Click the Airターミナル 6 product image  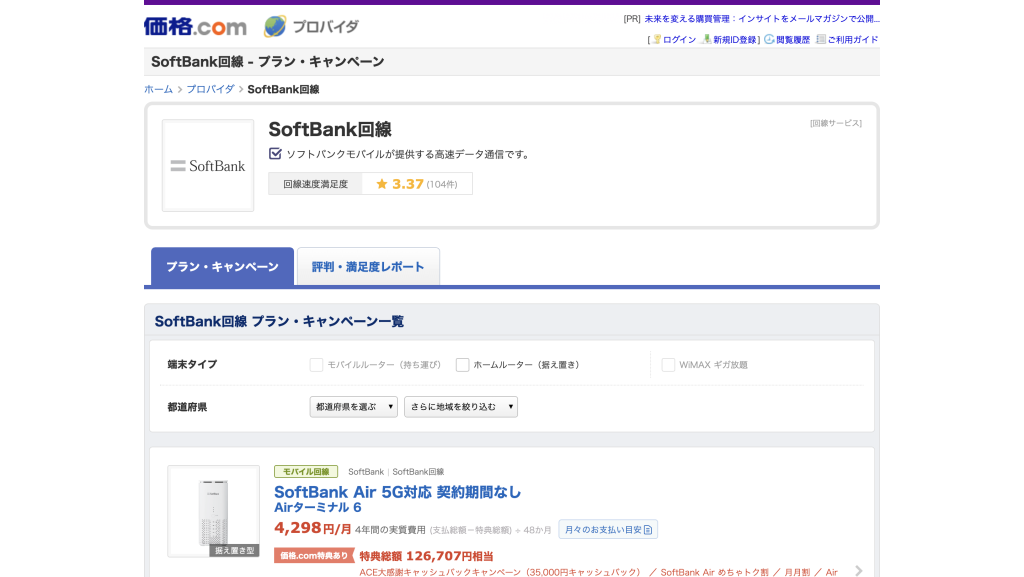[214, 511]
